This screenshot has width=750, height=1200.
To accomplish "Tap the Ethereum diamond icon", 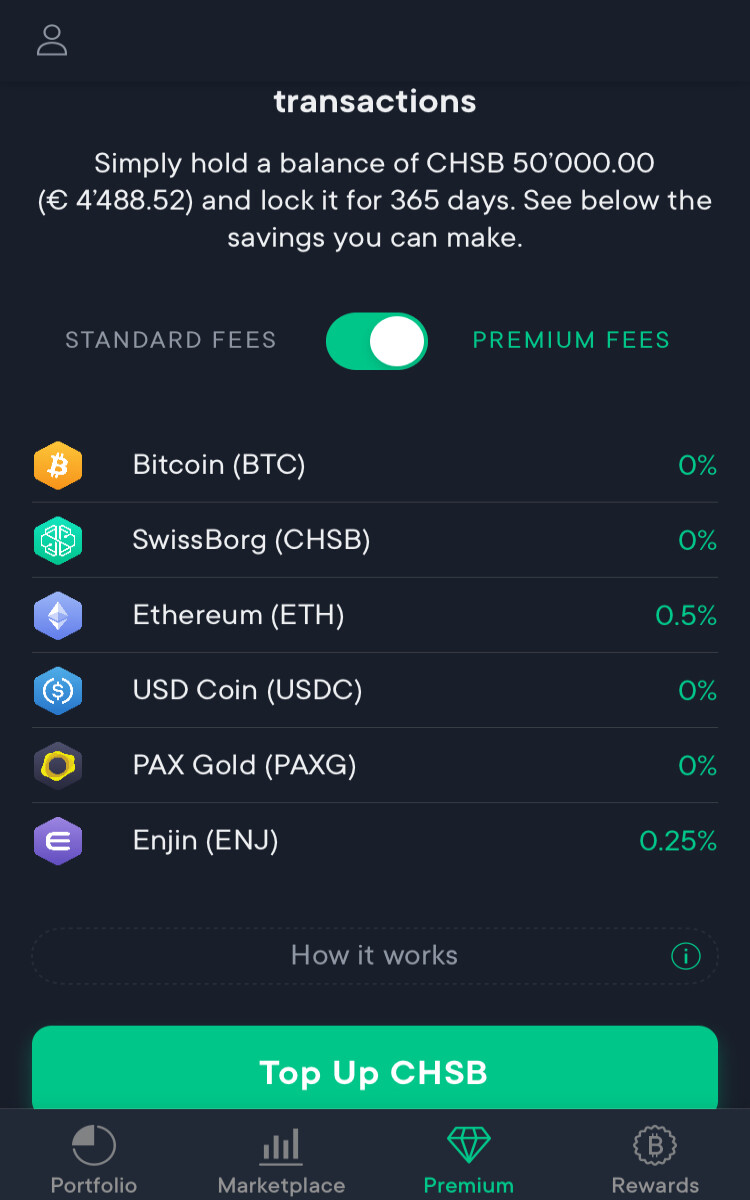I will pyautogui.click(x=58, y=616).
